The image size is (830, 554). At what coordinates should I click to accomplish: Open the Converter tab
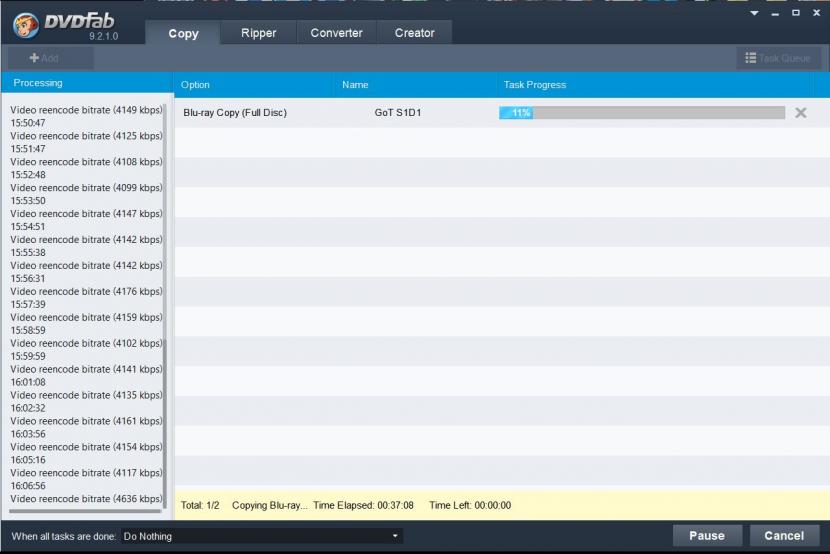[336, 33]
